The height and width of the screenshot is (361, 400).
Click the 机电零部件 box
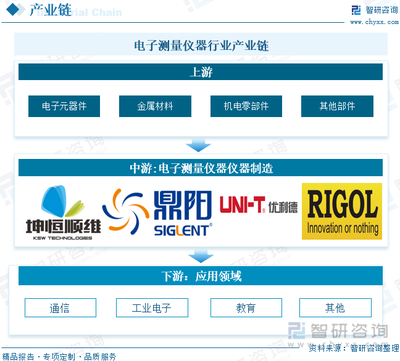click(246, 106)
